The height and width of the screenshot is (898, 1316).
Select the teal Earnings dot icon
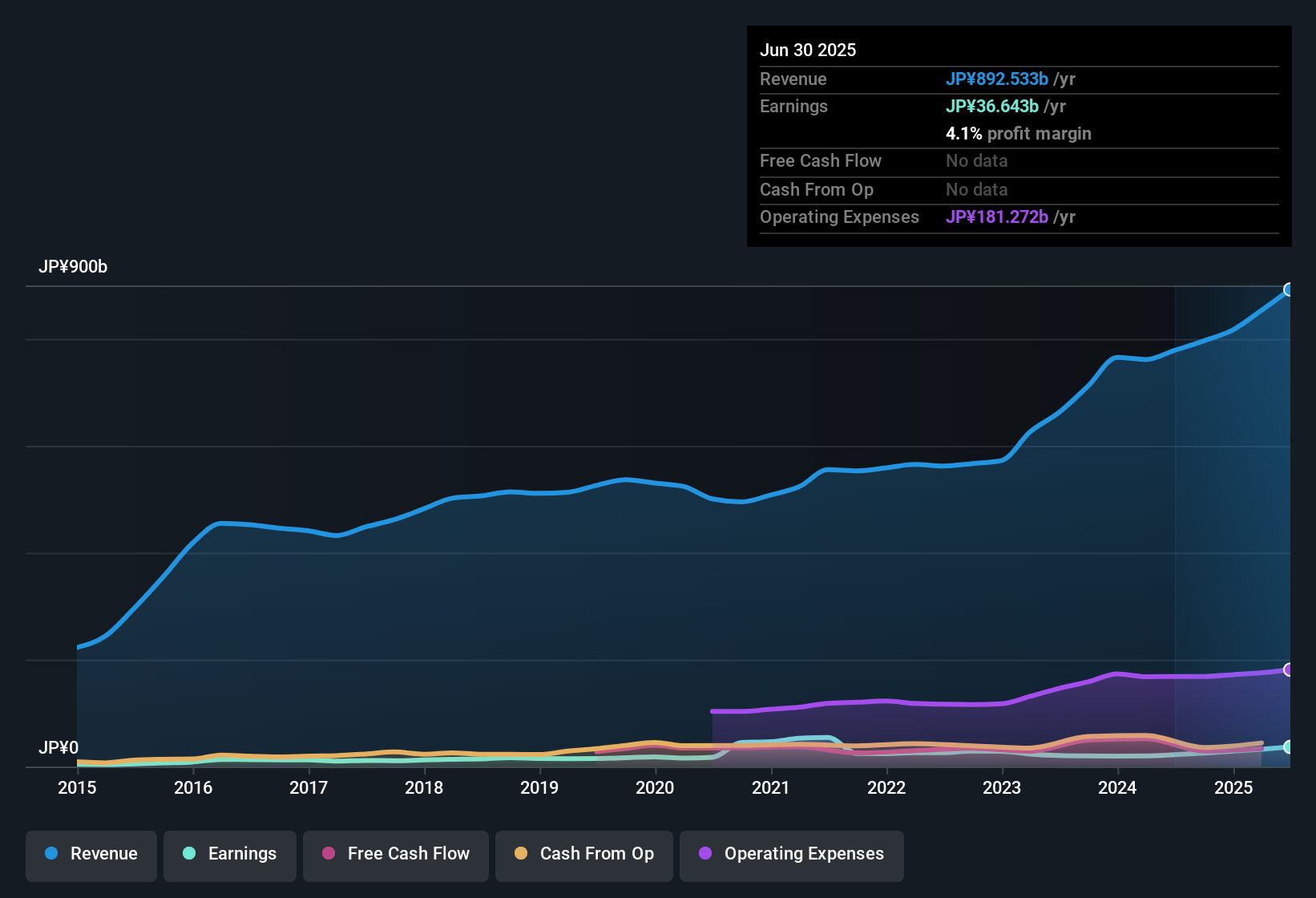(189, 854)
